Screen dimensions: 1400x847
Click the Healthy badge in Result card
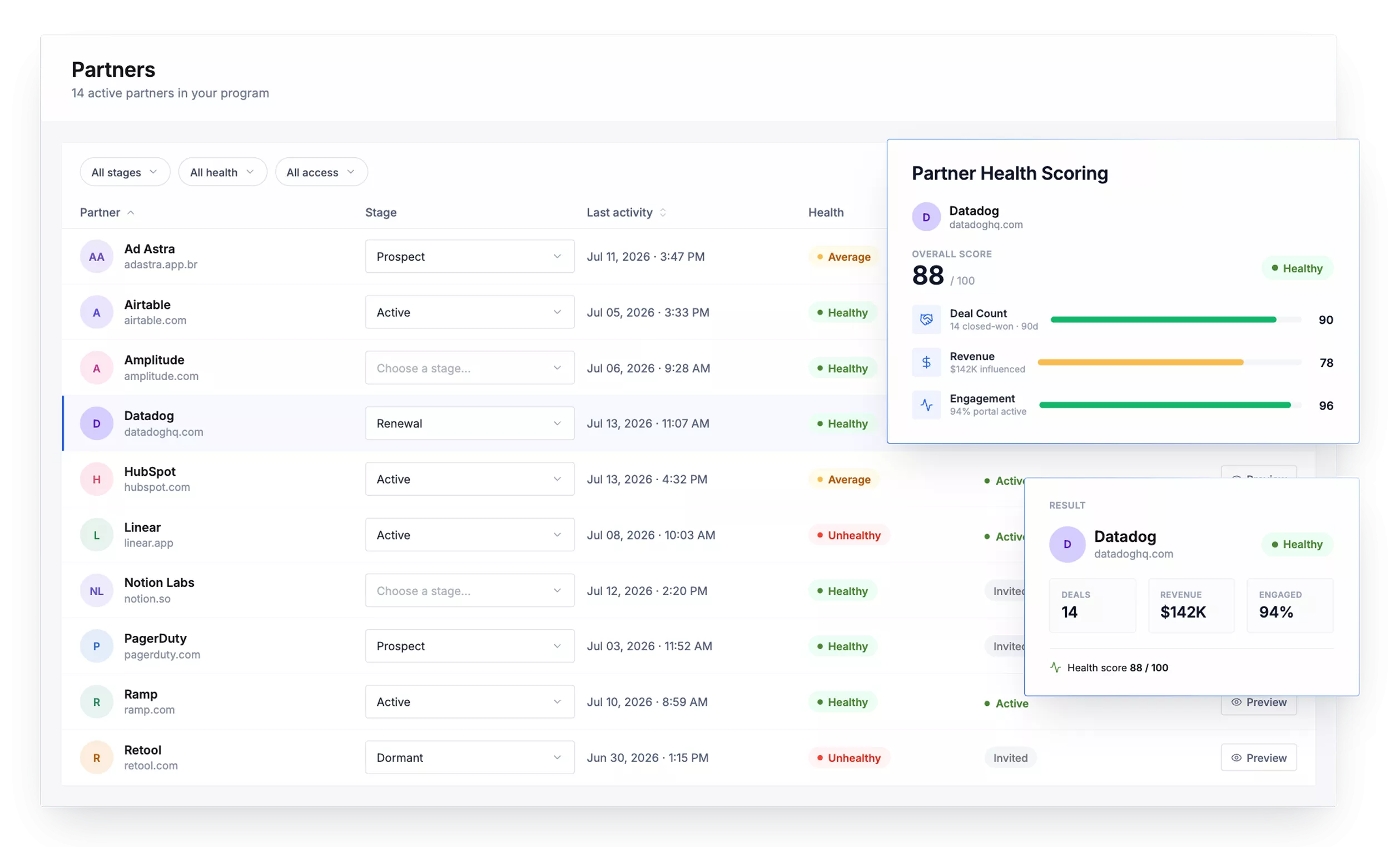click(1297, 544)
